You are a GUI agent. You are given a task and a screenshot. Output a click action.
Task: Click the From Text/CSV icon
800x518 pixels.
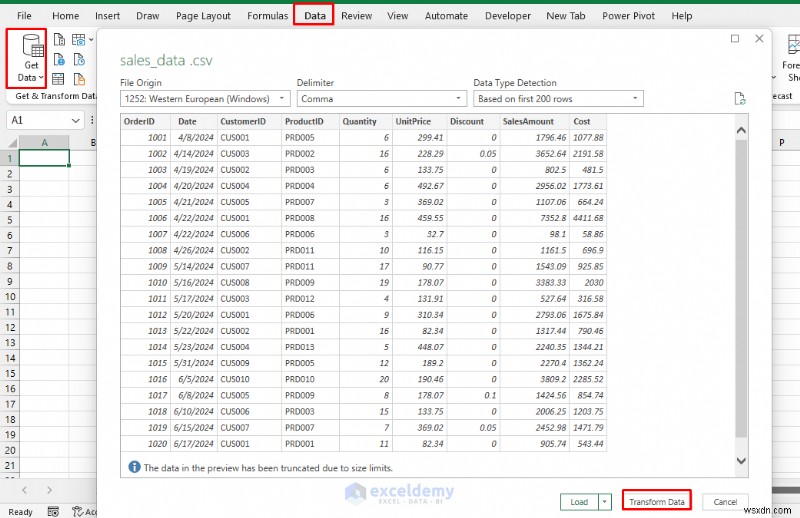pyautogui.click(x=59, y=40)
